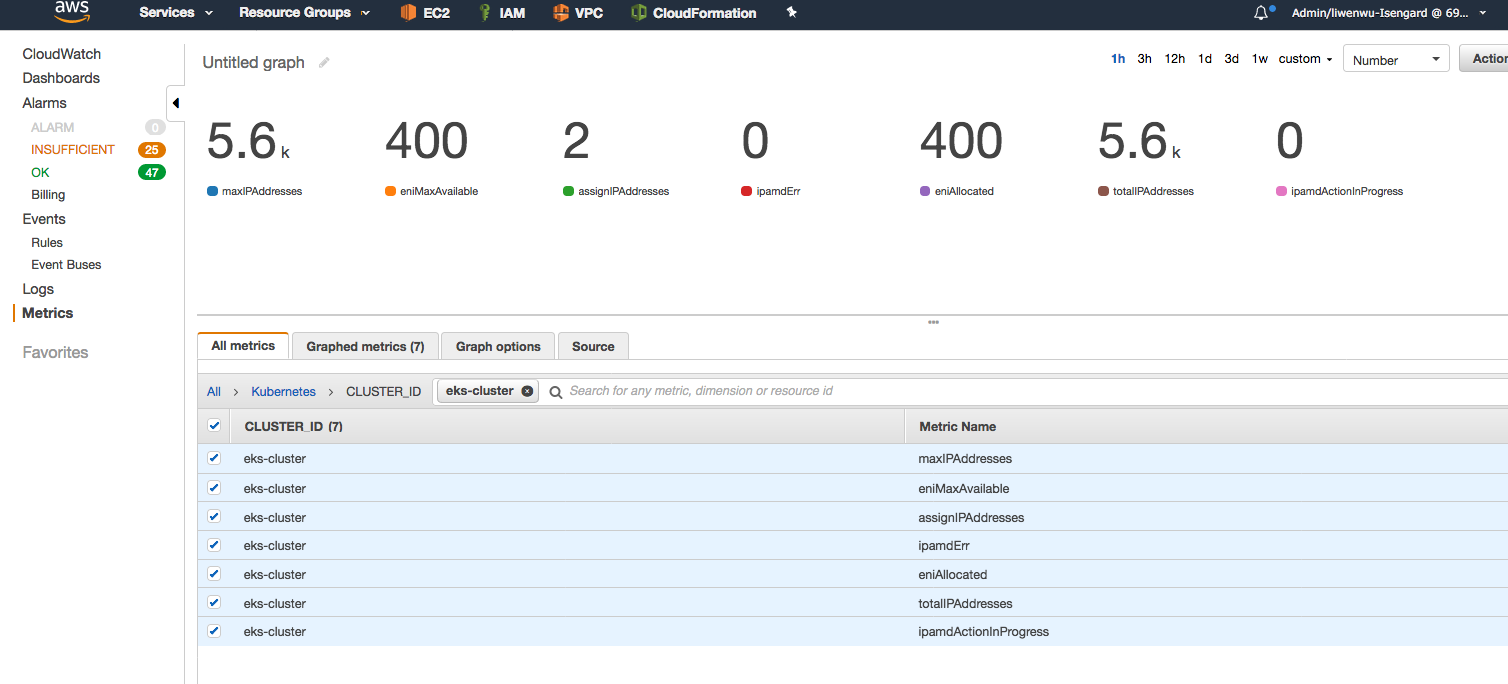Expand the Services menu
This screenshot has width=1508, height=684.
pos(176,13)
